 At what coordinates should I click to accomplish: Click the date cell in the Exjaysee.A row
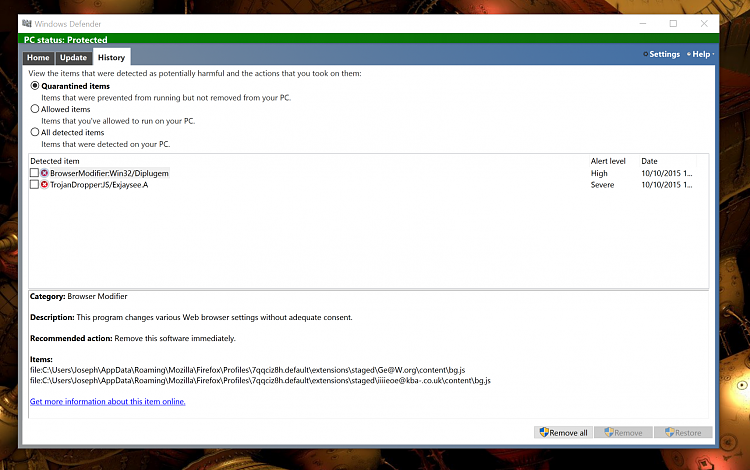click(x=667, y=185)
